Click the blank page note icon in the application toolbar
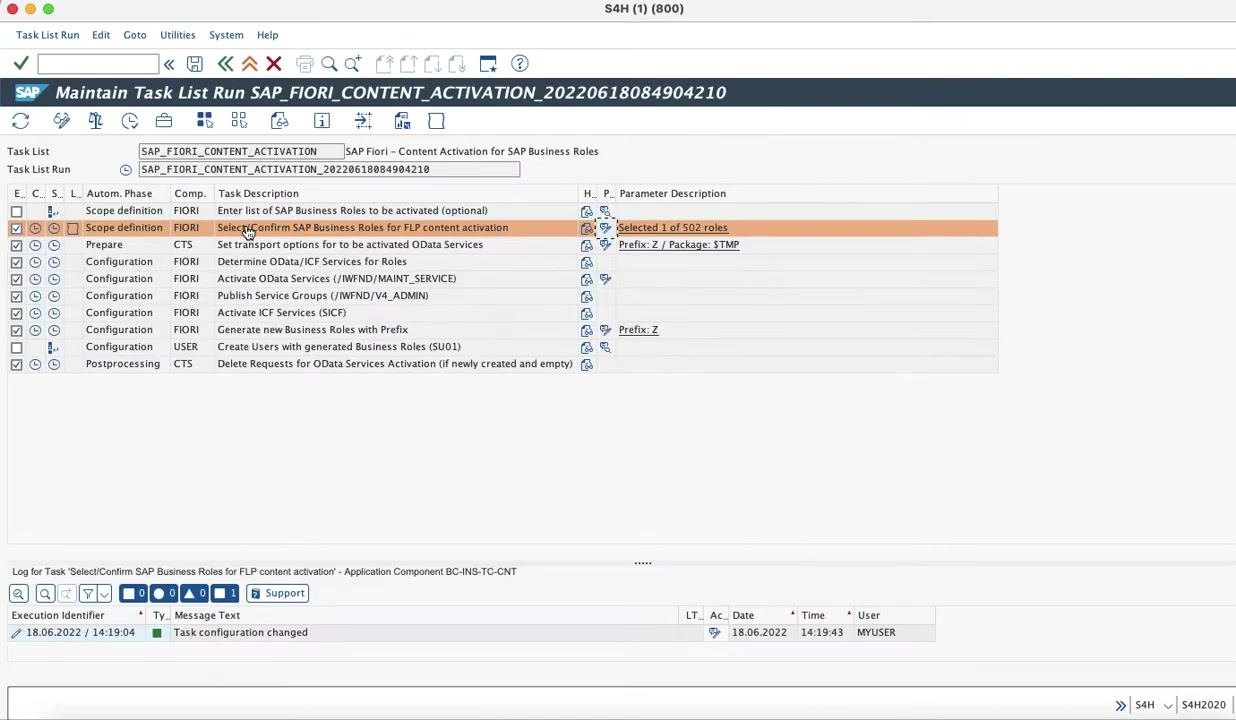Image resolution: width=1236 pixels, height=720 pixels. click(x=436, y=121)
